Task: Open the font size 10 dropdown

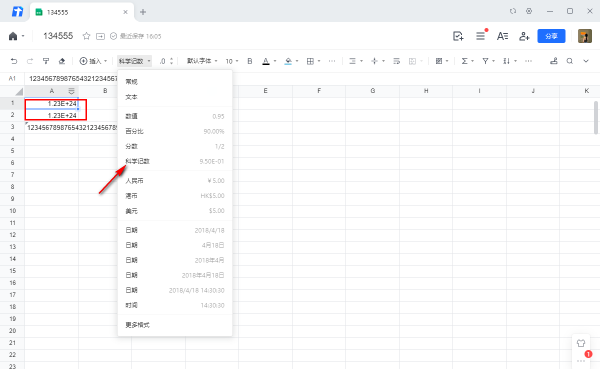Action: (x=232, y=61)
